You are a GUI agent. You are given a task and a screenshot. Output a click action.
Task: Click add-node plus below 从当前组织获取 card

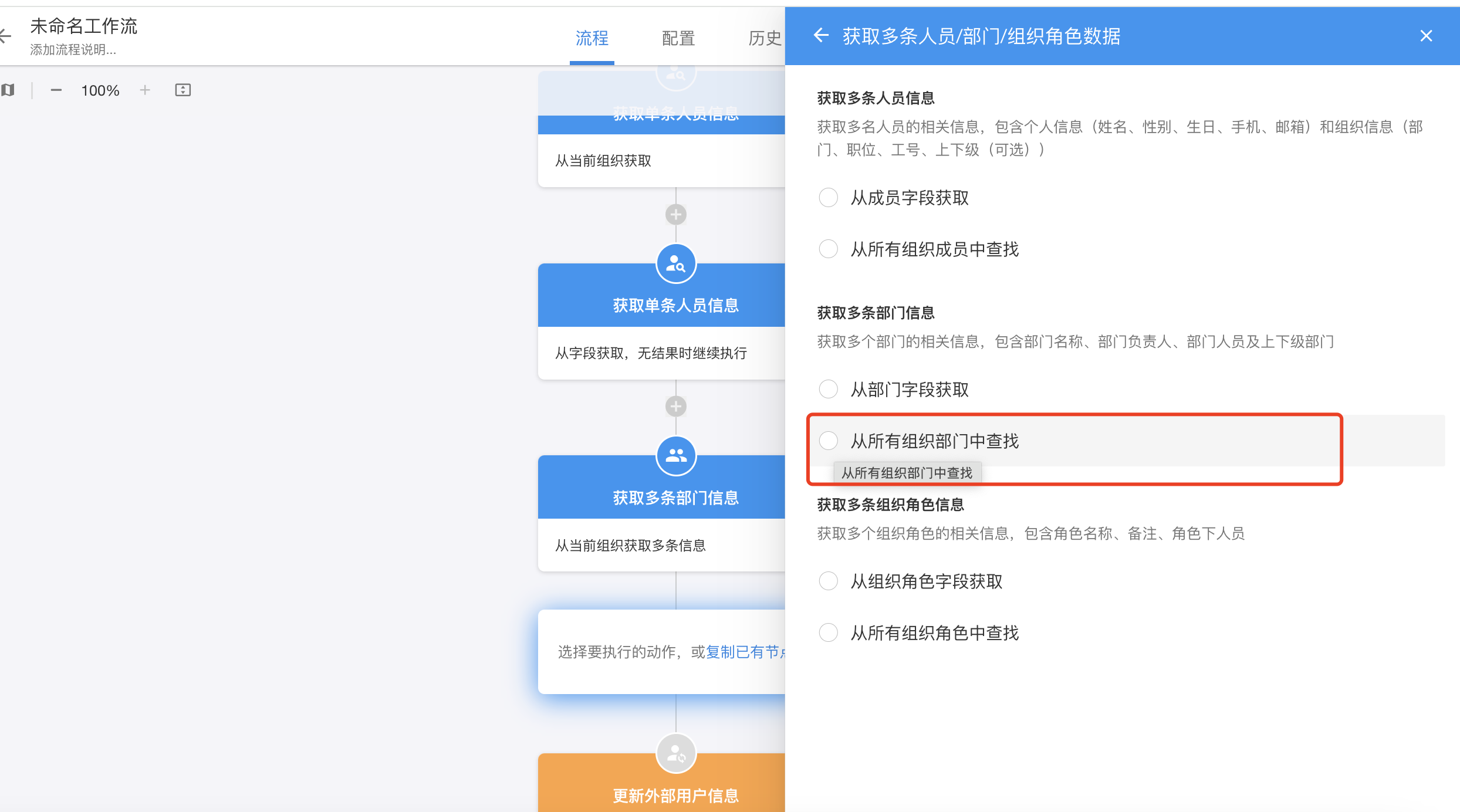[x=676, y=214]
